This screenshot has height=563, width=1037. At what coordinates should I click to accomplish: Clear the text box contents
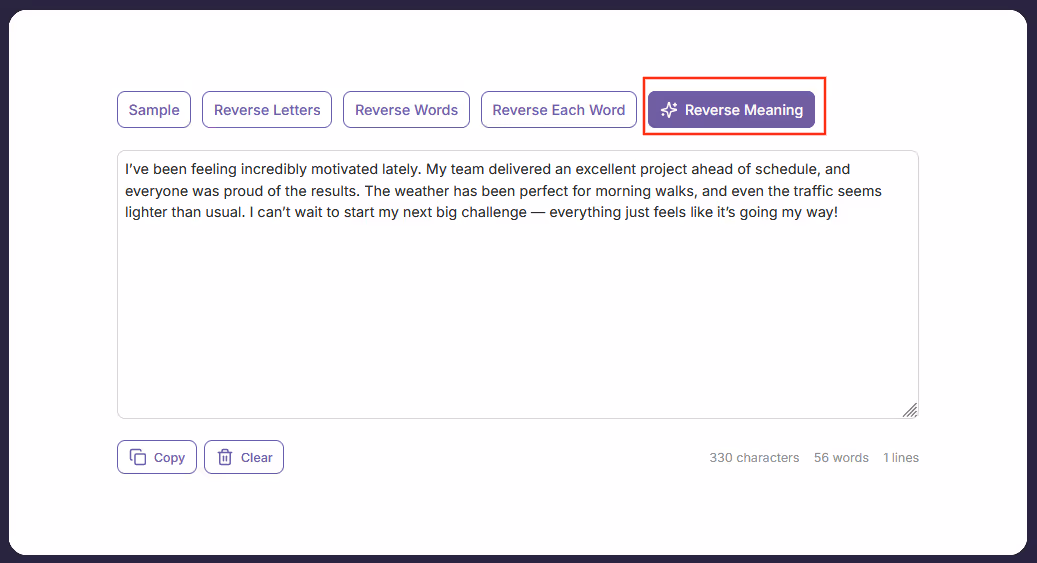pyautogui.click(x=244, y=457)
